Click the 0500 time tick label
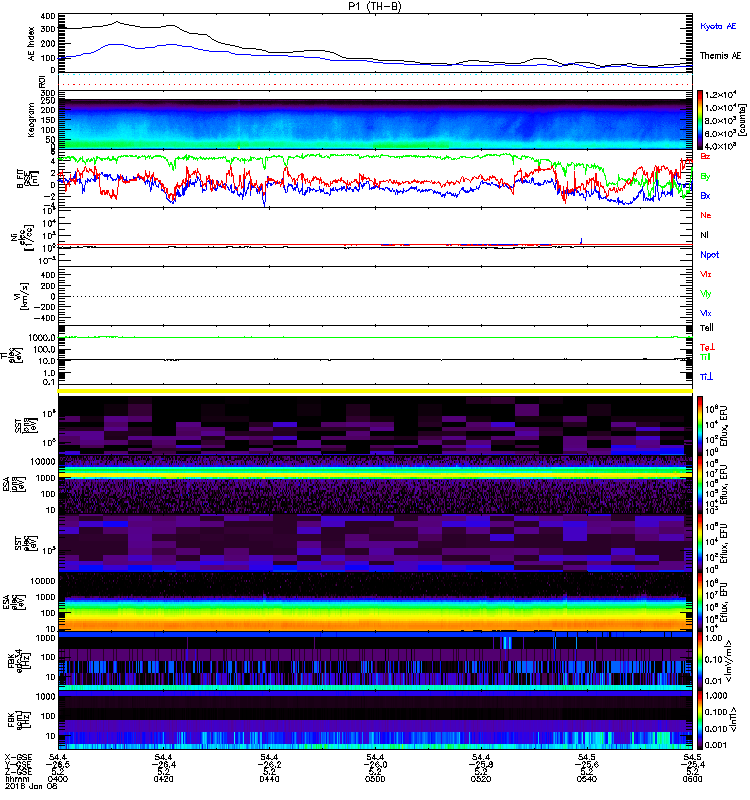 (x=375, y=779)
